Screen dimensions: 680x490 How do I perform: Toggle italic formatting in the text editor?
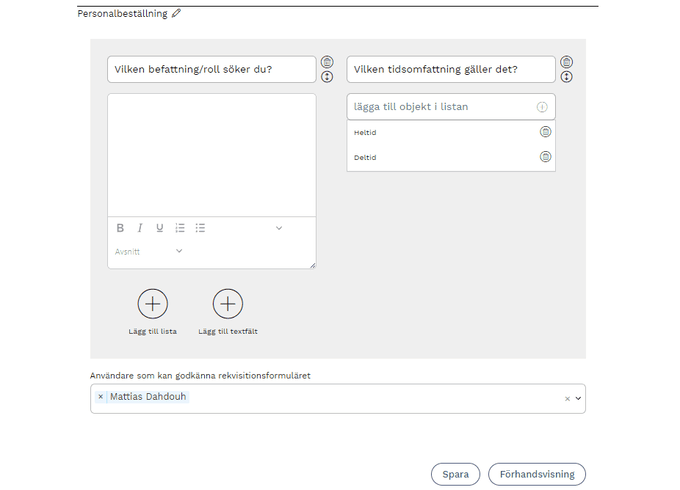(140, 228)
